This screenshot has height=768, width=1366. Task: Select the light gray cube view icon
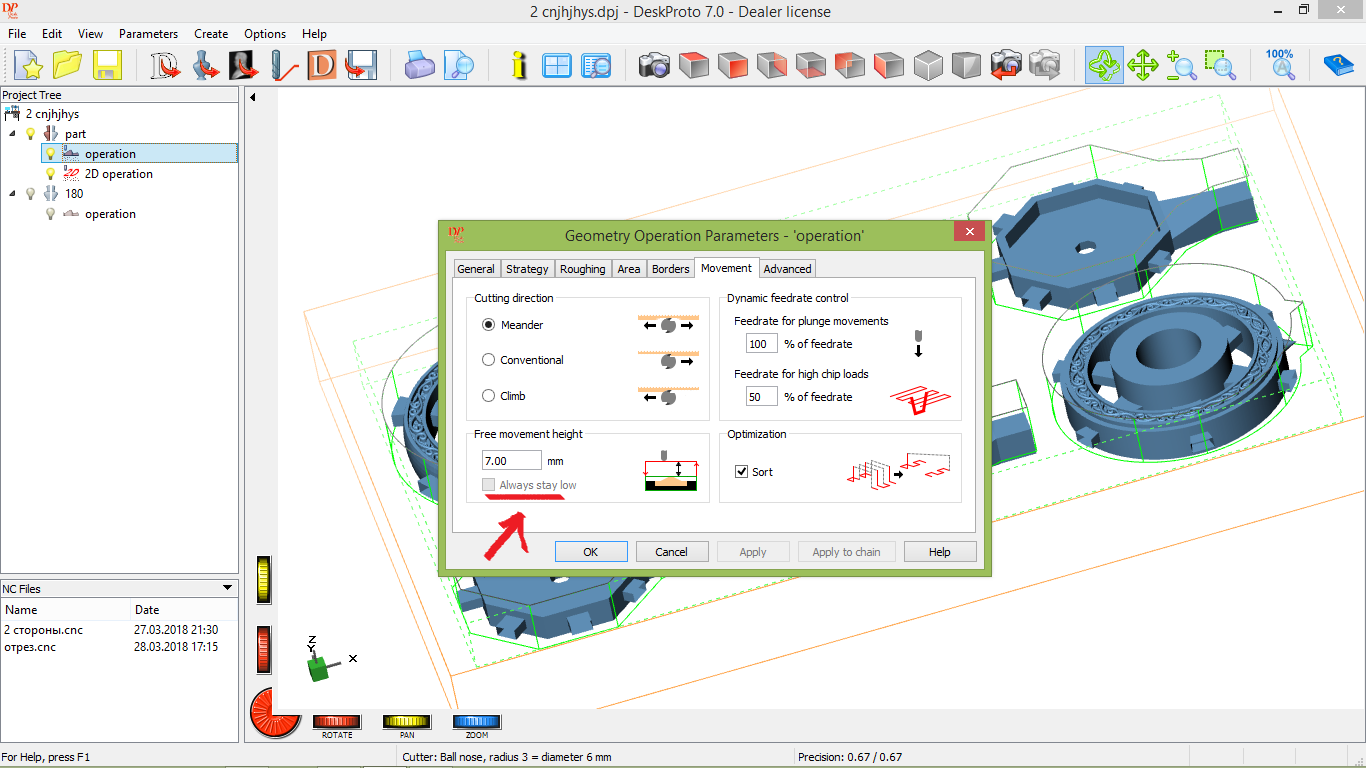pos(929,66)
